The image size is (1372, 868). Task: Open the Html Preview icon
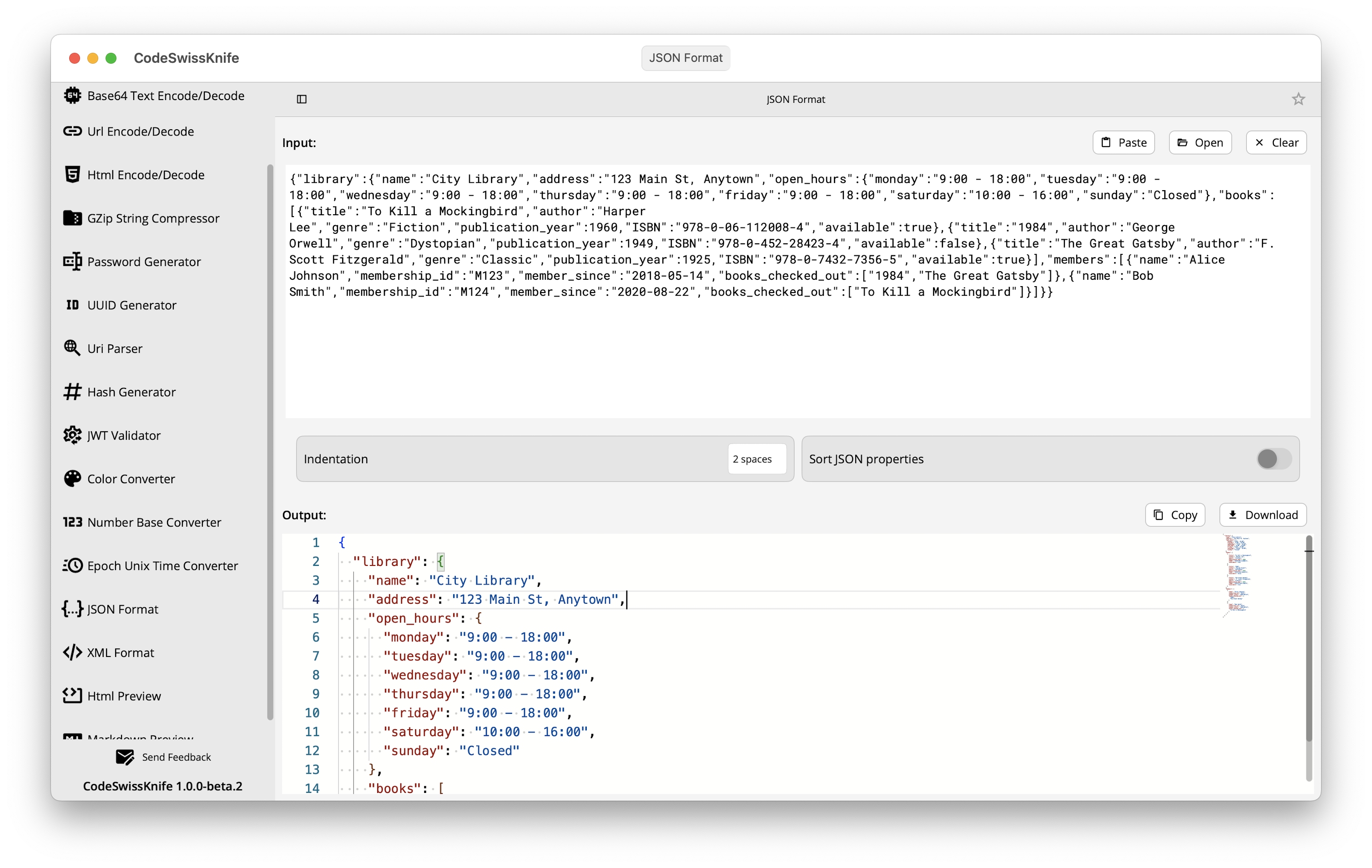tap(72, 696)
